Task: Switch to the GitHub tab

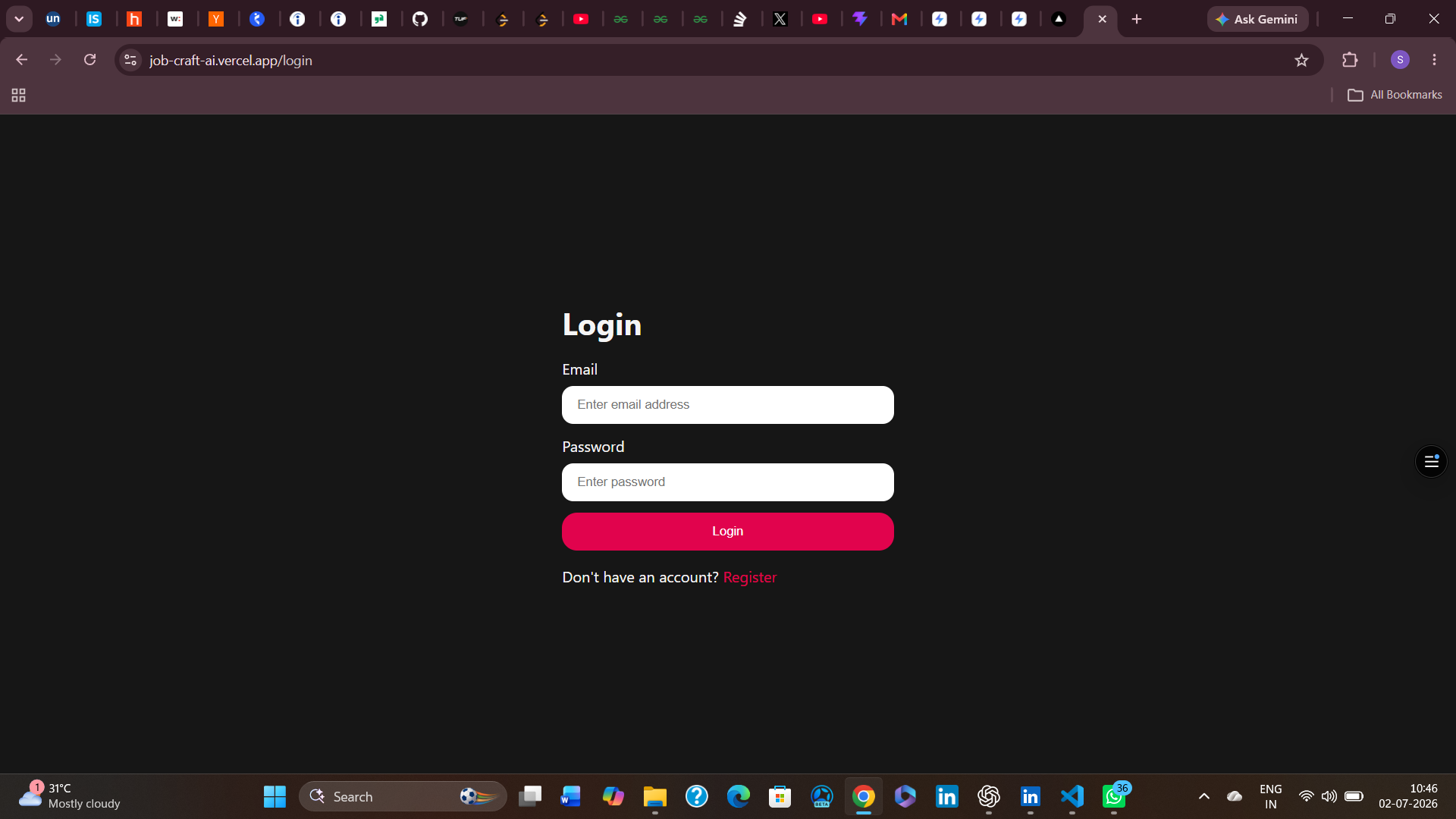Action: (419, 19)
